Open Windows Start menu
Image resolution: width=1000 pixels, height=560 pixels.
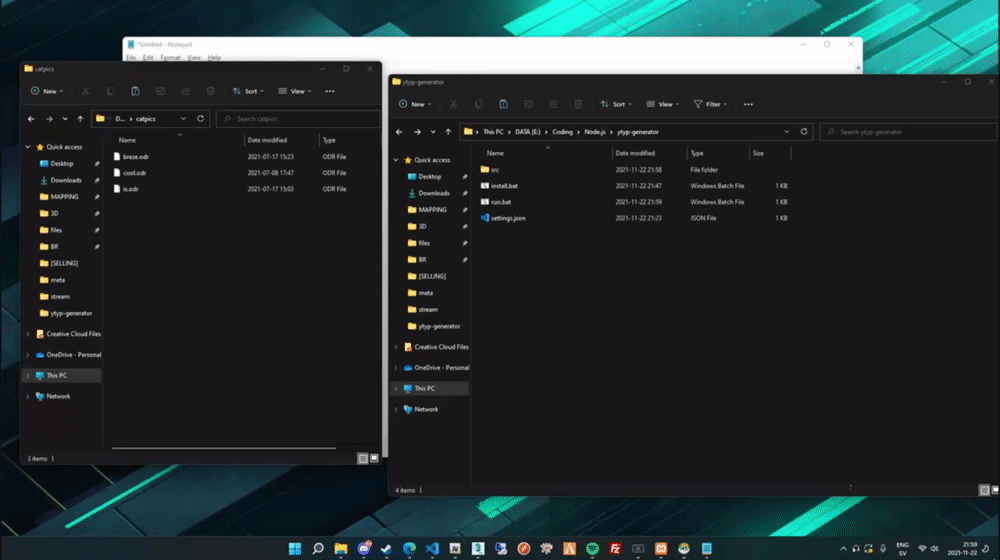click(295, 549)
